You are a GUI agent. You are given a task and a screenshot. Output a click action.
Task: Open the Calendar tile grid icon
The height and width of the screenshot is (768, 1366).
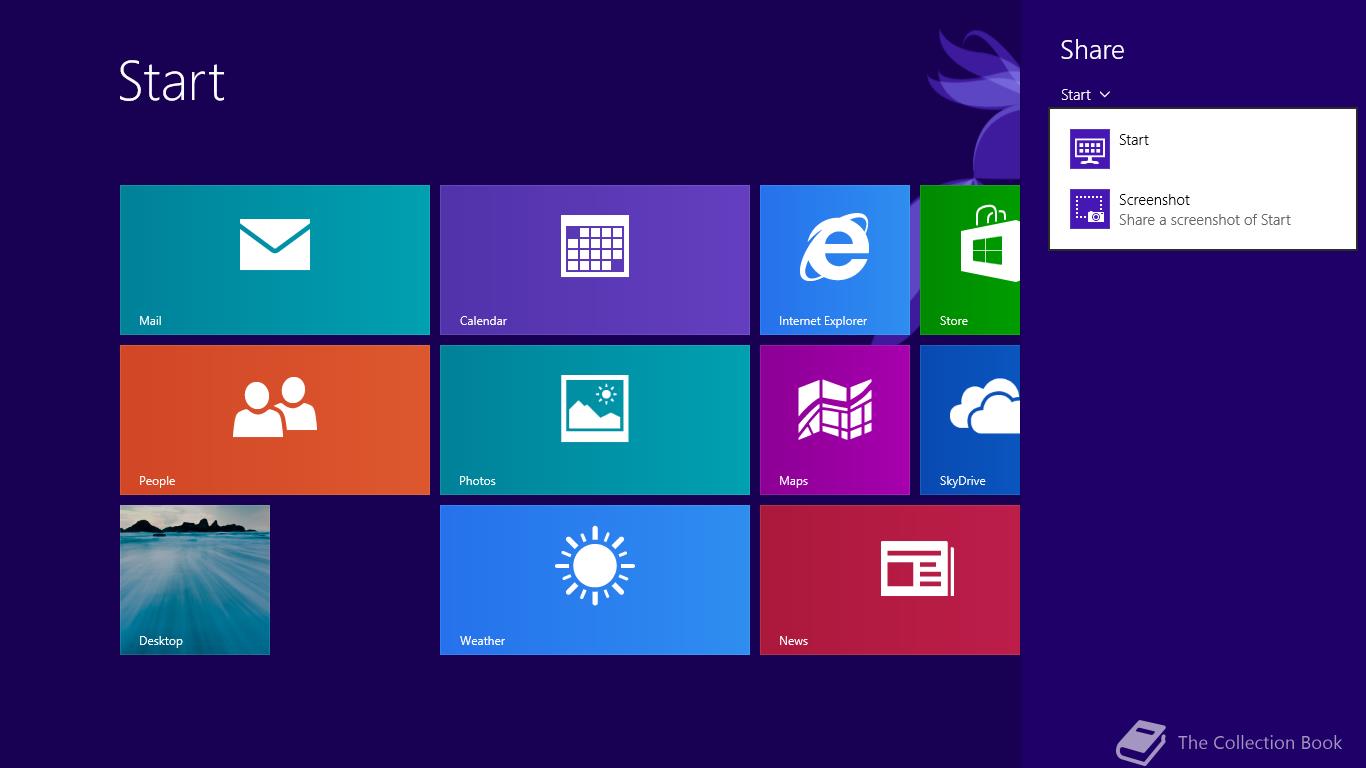point(595,246)
